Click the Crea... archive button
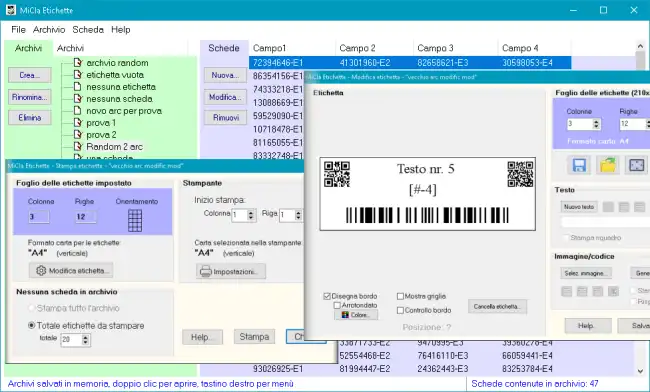 pos(29,75)
